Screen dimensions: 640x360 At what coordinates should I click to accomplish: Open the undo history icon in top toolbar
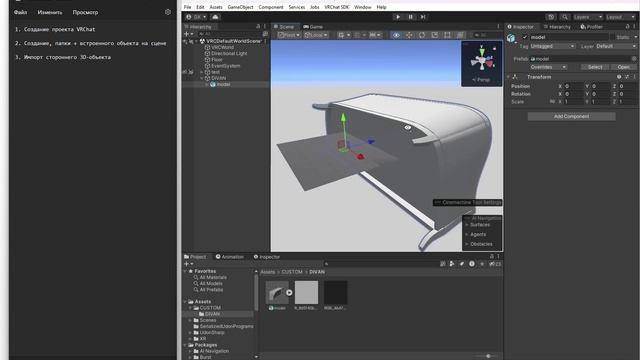coord(551,17)
